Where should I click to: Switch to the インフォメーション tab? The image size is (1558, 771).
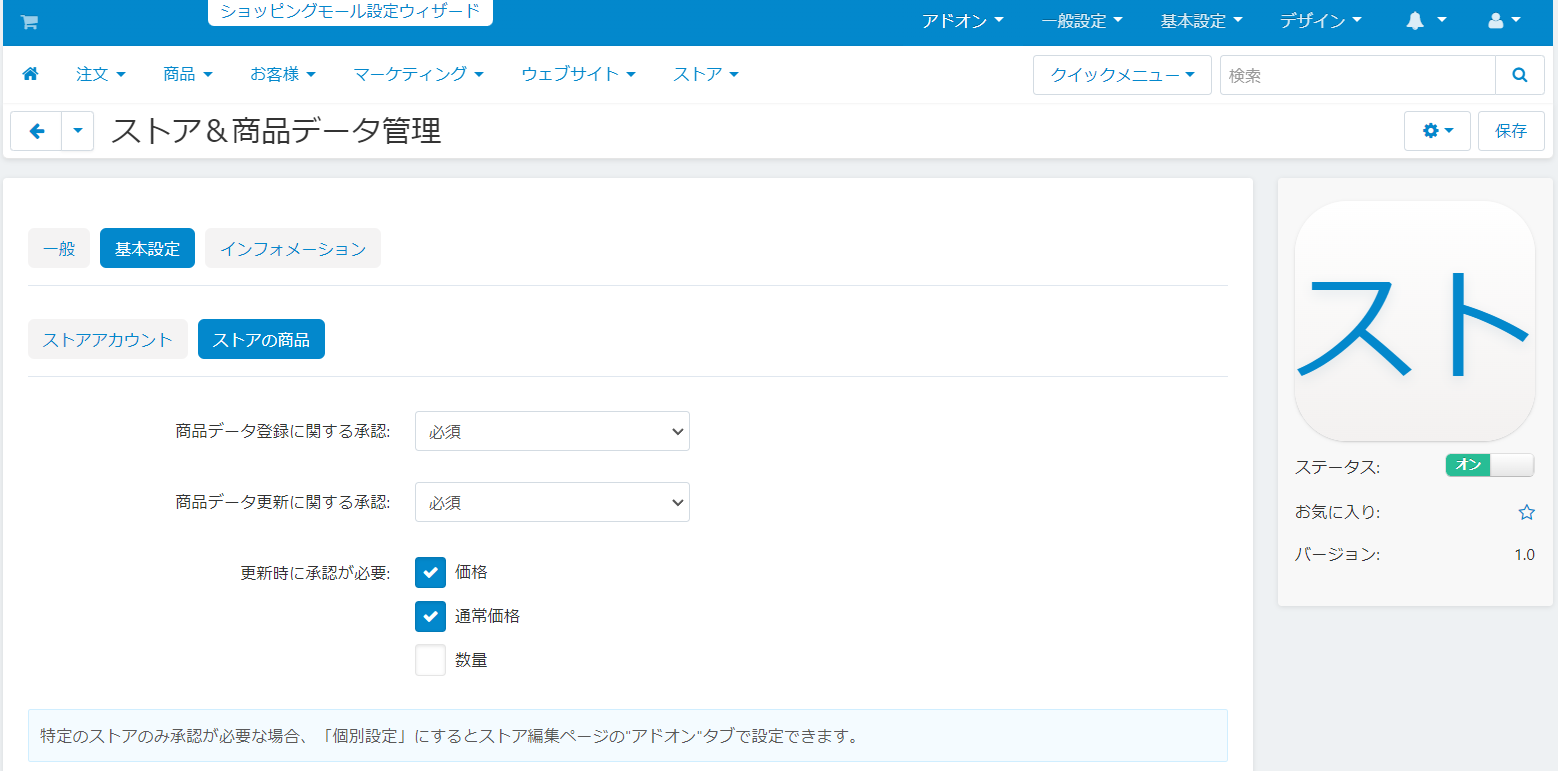tap(293, 249)
